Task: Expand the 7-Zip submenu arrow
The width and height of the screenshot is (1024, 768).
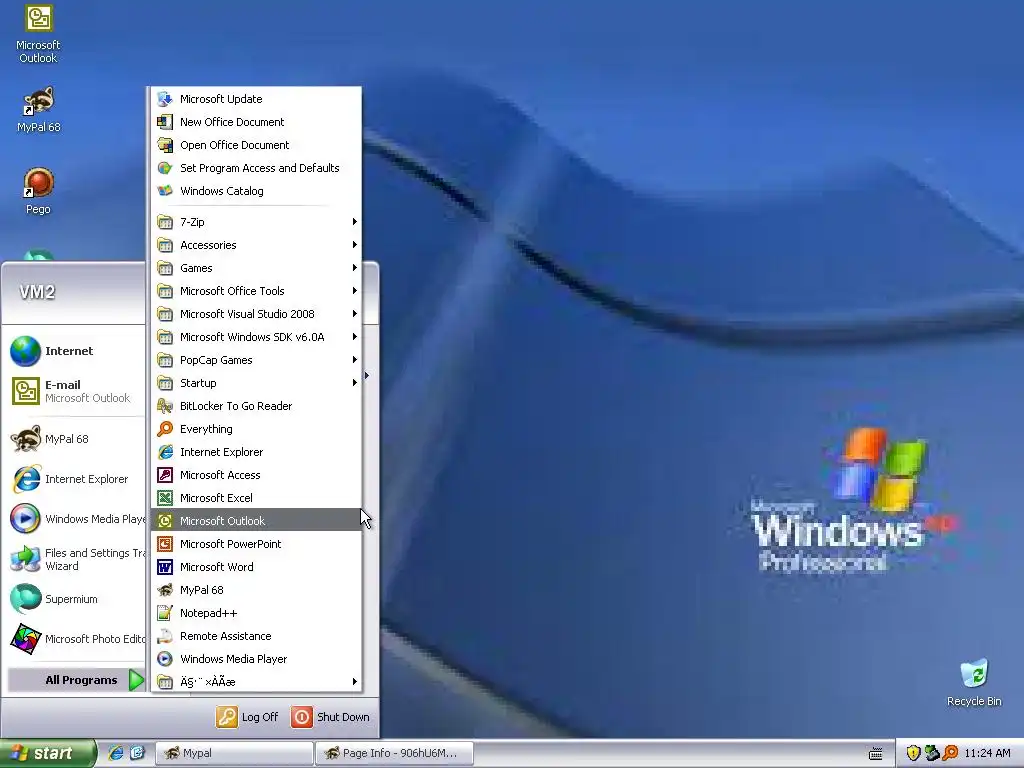Action: pos(355,222)
